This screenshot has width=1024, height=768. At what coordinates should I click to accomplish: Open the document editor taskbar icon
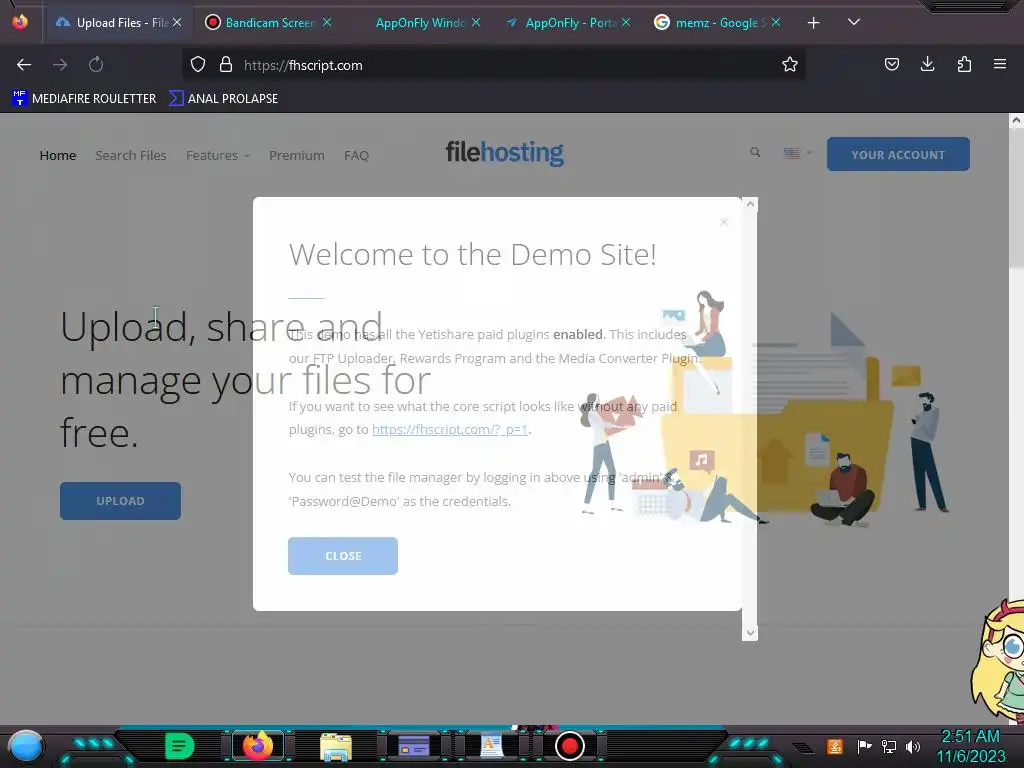click(492, 746)
